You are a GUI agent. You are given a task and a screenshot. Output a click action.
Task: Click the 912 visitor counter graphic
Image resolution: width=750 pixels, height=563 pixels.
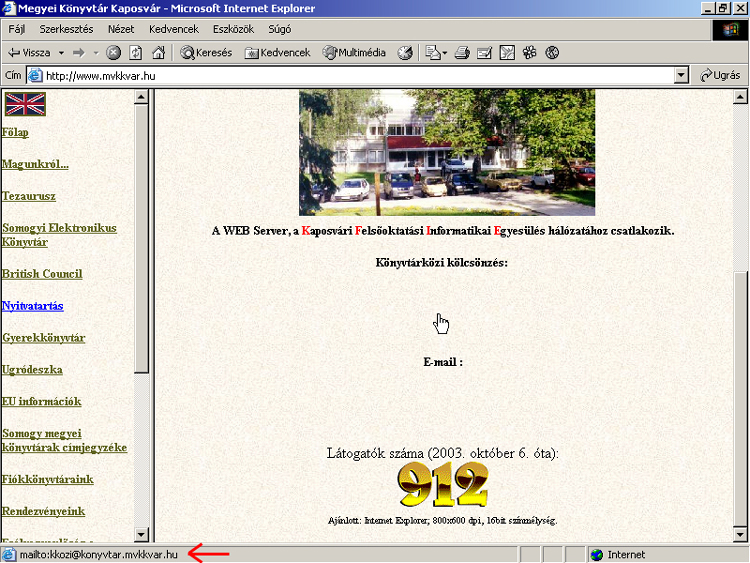(x=443, y=485)
